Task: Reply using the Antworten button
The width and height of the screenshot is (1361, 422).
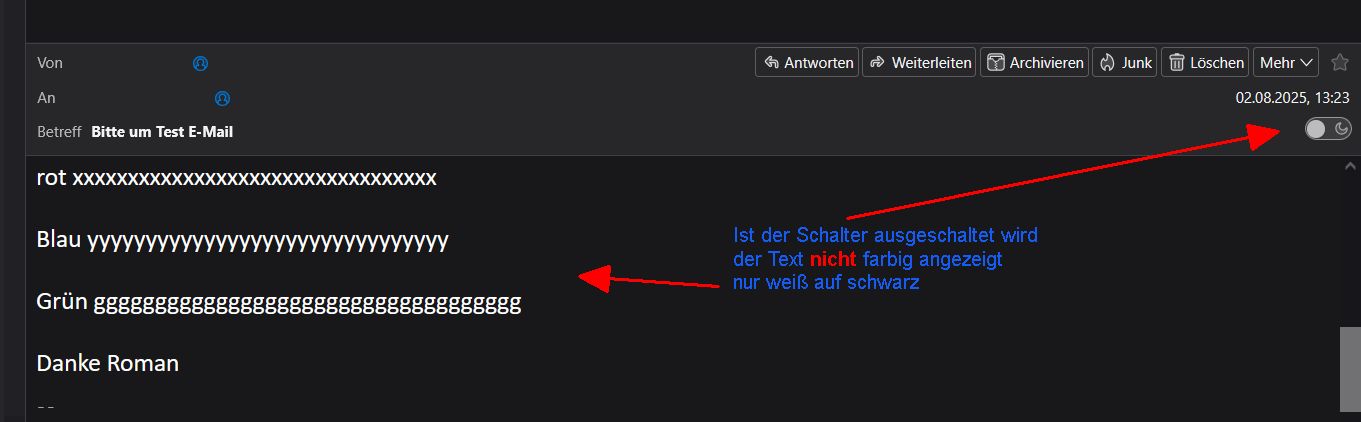Action: (x=807, y=62)
